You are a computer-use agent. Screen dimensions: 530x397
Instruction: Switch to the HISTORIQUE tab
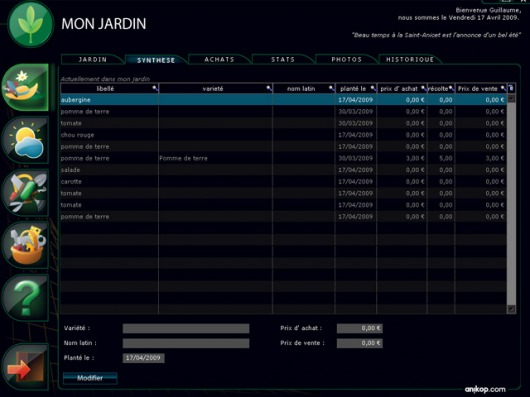[410, 59]
